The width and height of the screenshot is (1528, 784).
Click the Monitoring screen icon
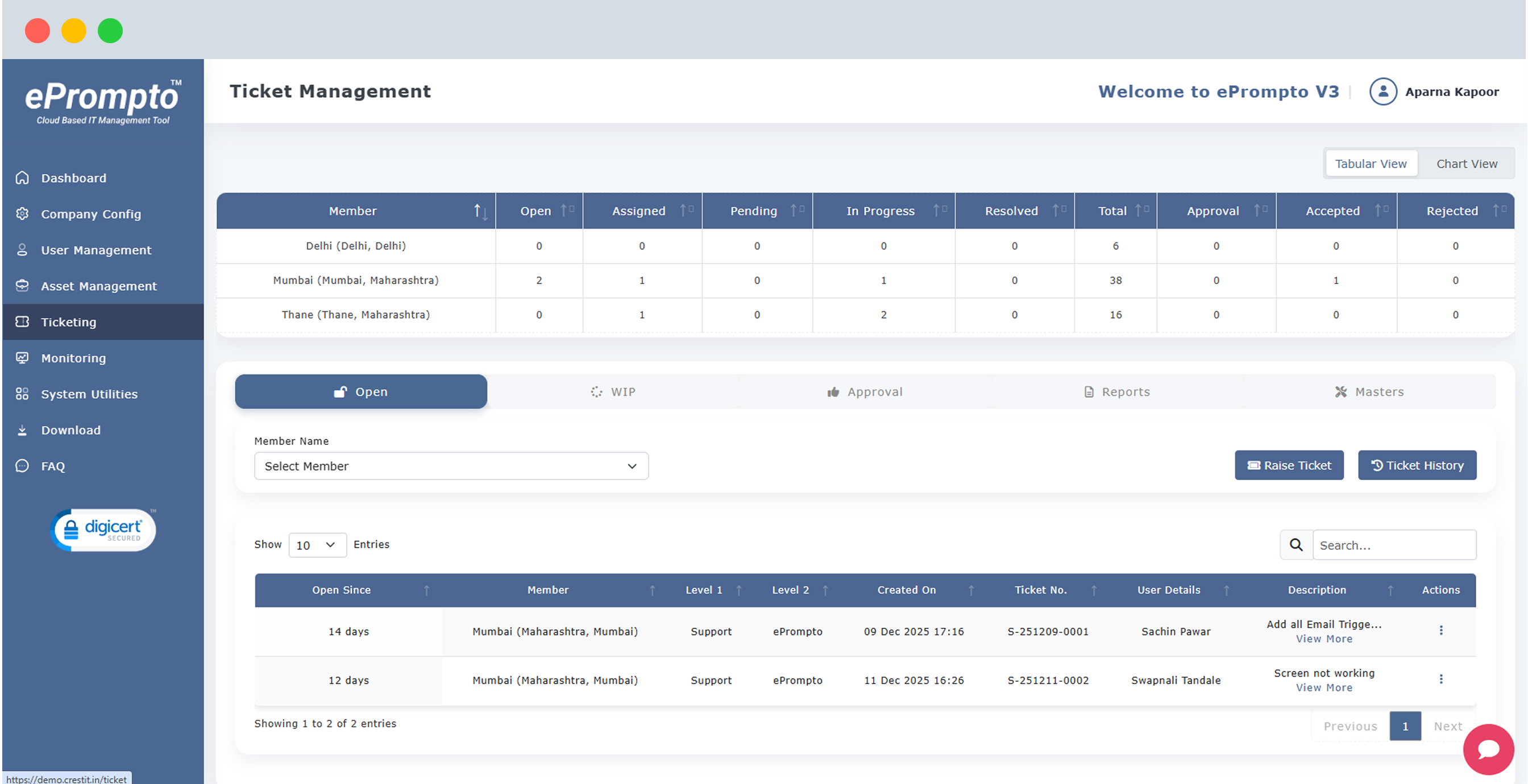tap(22, 357)
